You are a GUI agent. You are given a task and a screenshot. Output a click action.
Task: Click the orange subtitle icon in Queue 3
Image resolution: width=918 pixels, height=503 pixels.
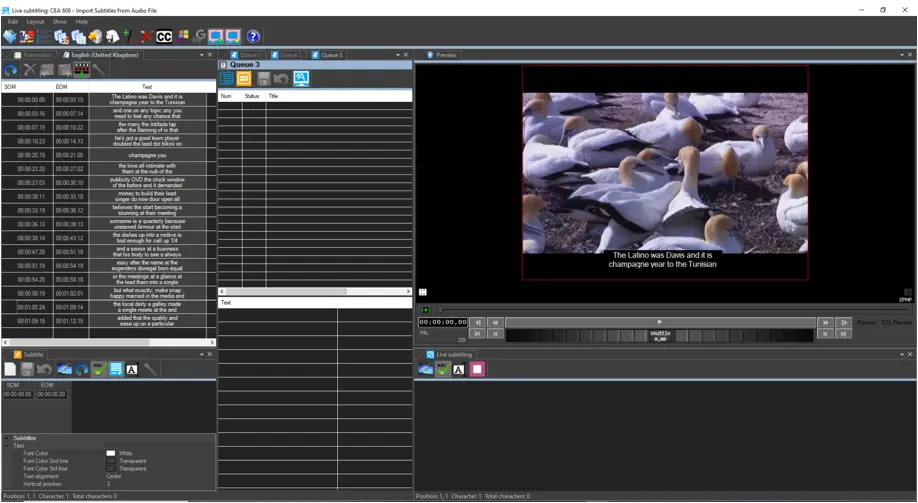[x=244, y=79]
